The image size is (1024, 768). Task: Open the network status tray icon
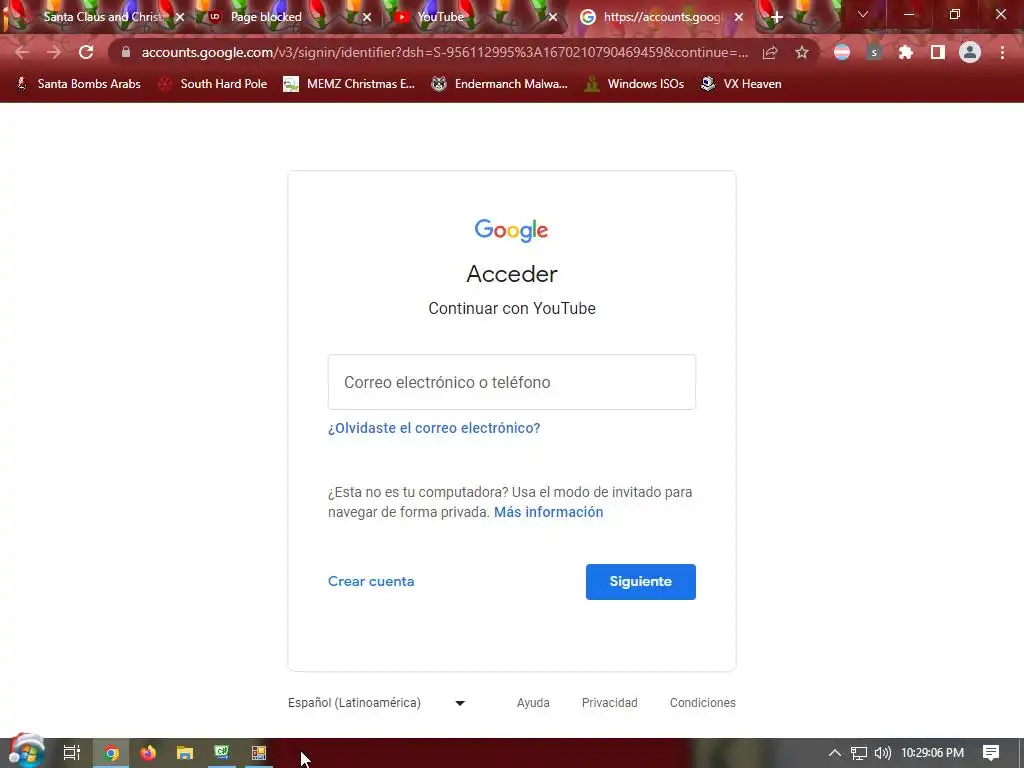click(859, 753)
